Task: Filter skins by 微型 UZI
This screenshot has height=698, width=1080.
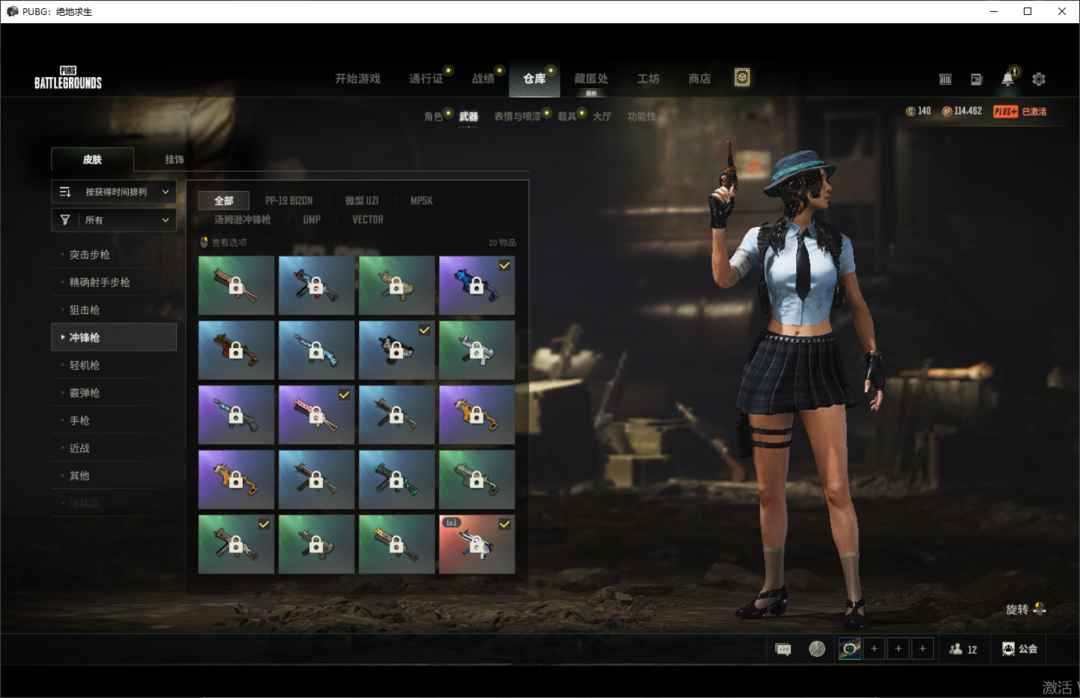Action: click(362, 201)
